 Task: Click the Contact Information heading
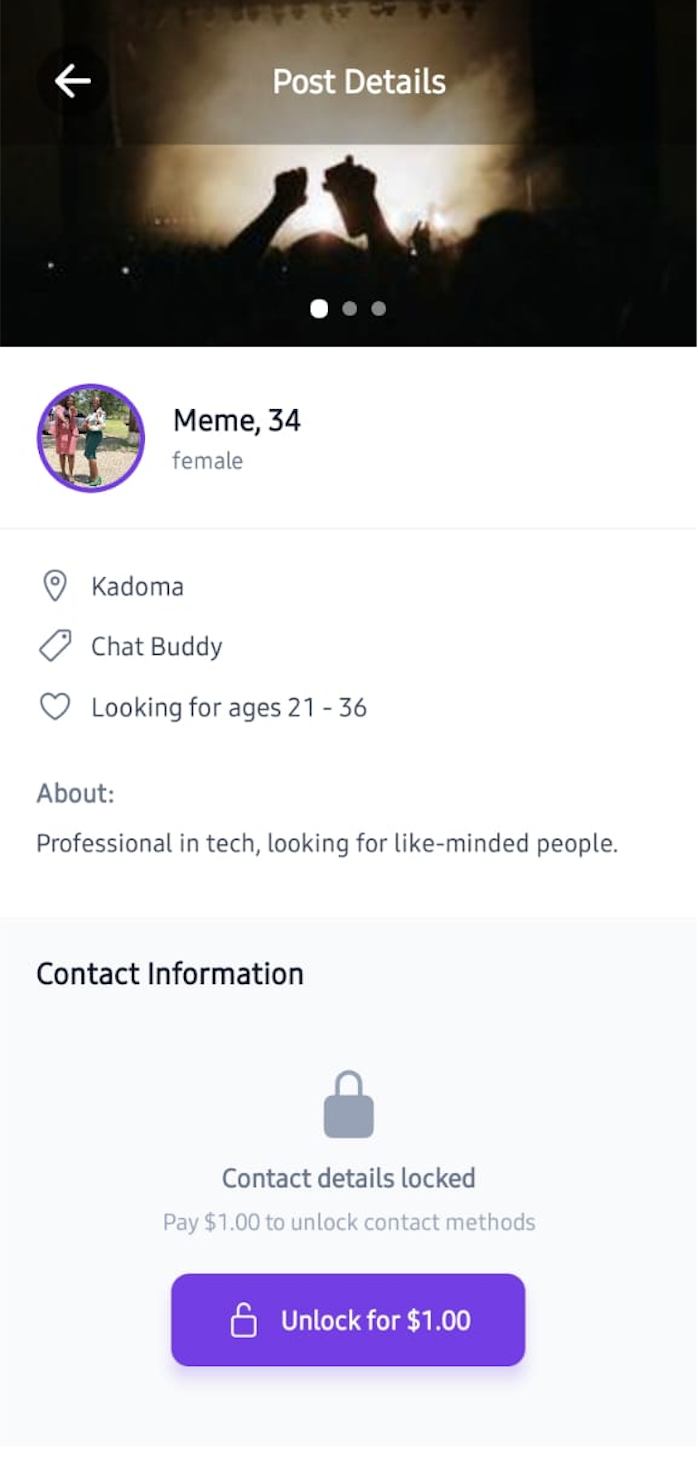pyautogui.click(x=170, y=974)
